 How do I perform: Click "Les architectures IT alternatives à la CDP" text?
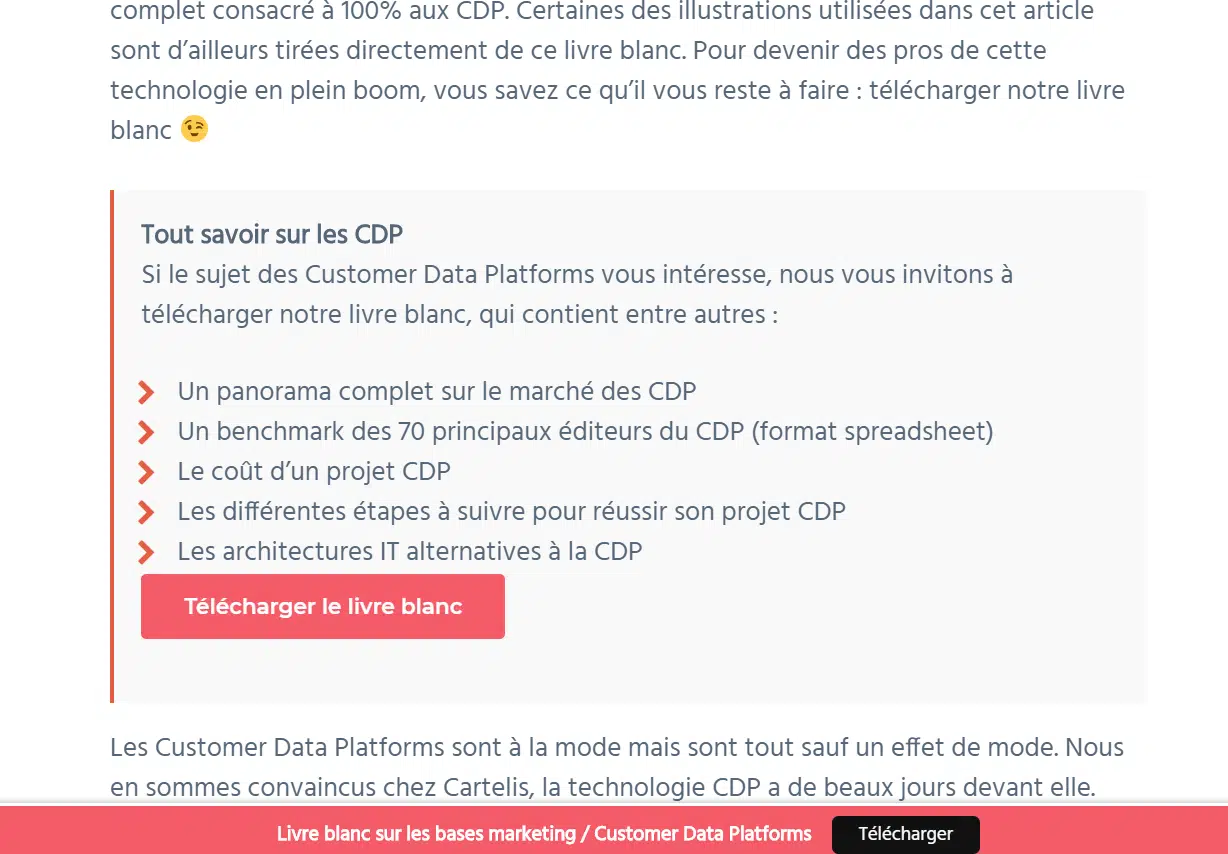(x=409, y=551)
